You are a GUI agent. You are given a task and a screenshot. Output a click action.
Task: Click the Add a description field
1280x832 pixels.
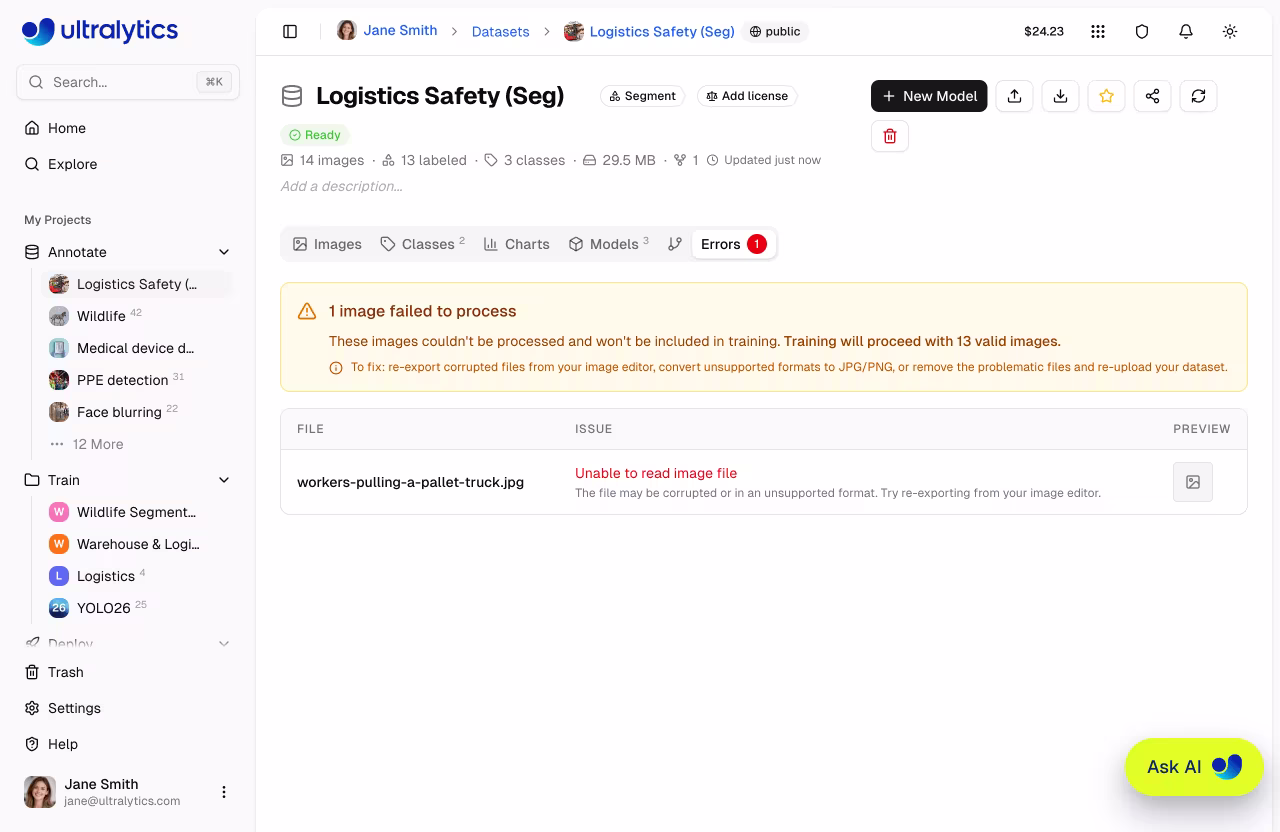pyautogui.click(x=342, y=186)
